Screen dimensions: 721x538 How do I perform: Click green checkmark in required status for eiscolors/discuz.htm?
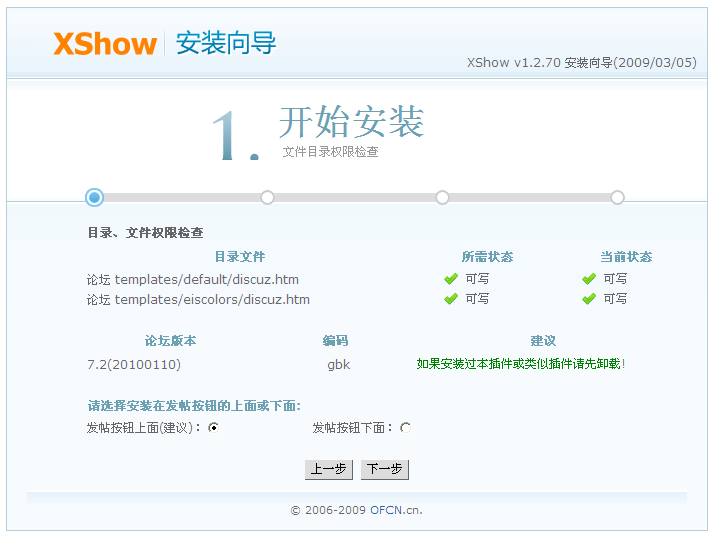[451, 299]
